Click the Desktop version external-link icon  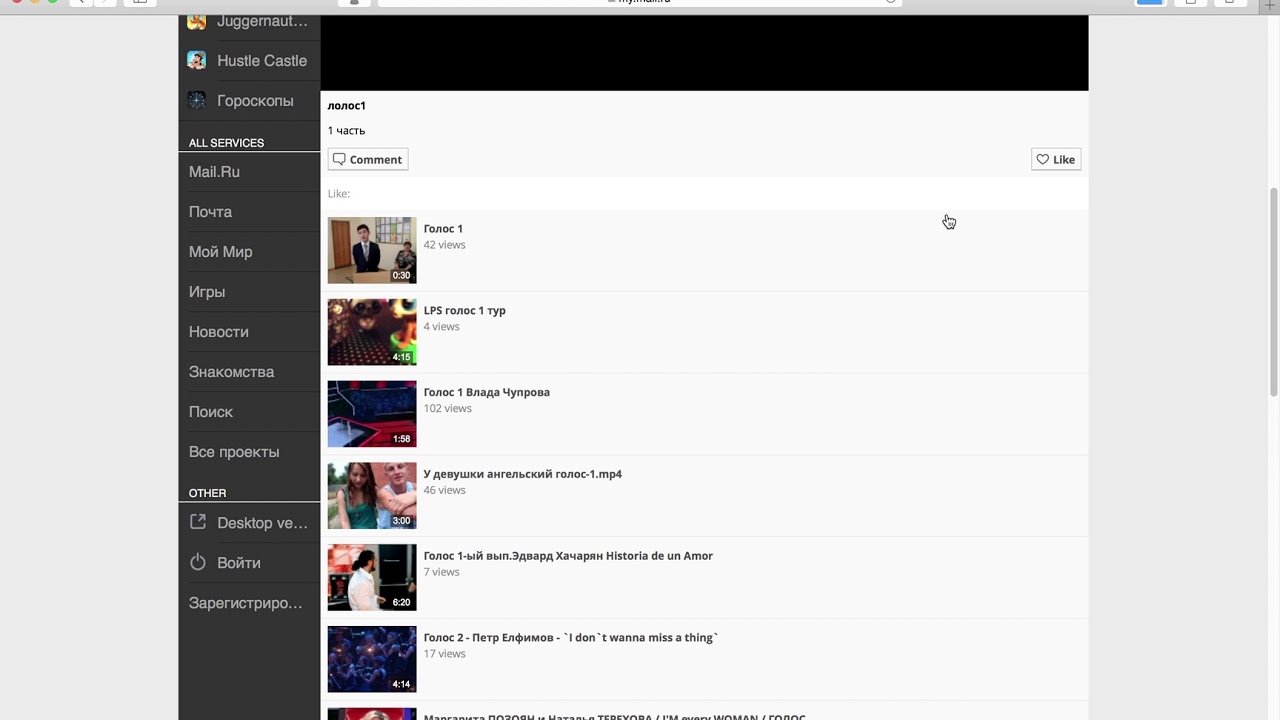(198, 522)
